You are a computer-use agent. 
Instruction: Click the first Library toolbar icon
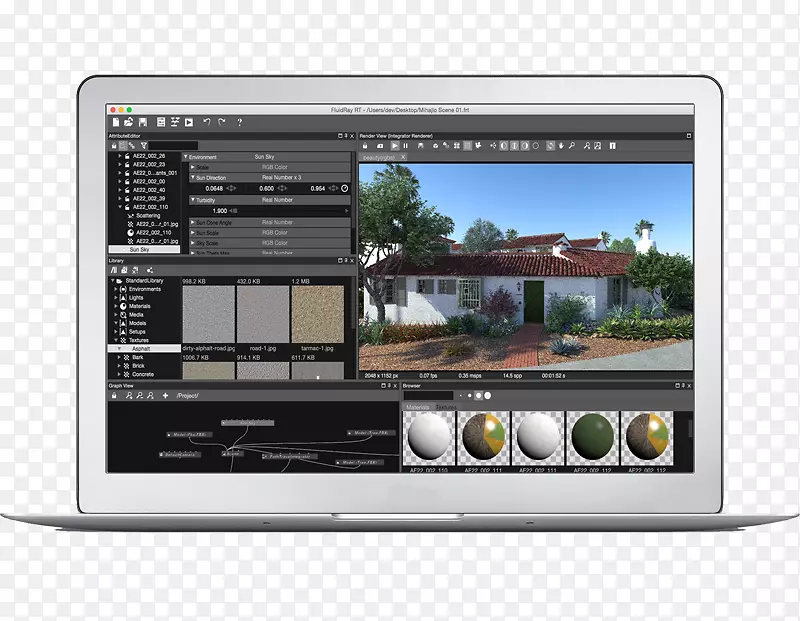click(114, 270)
